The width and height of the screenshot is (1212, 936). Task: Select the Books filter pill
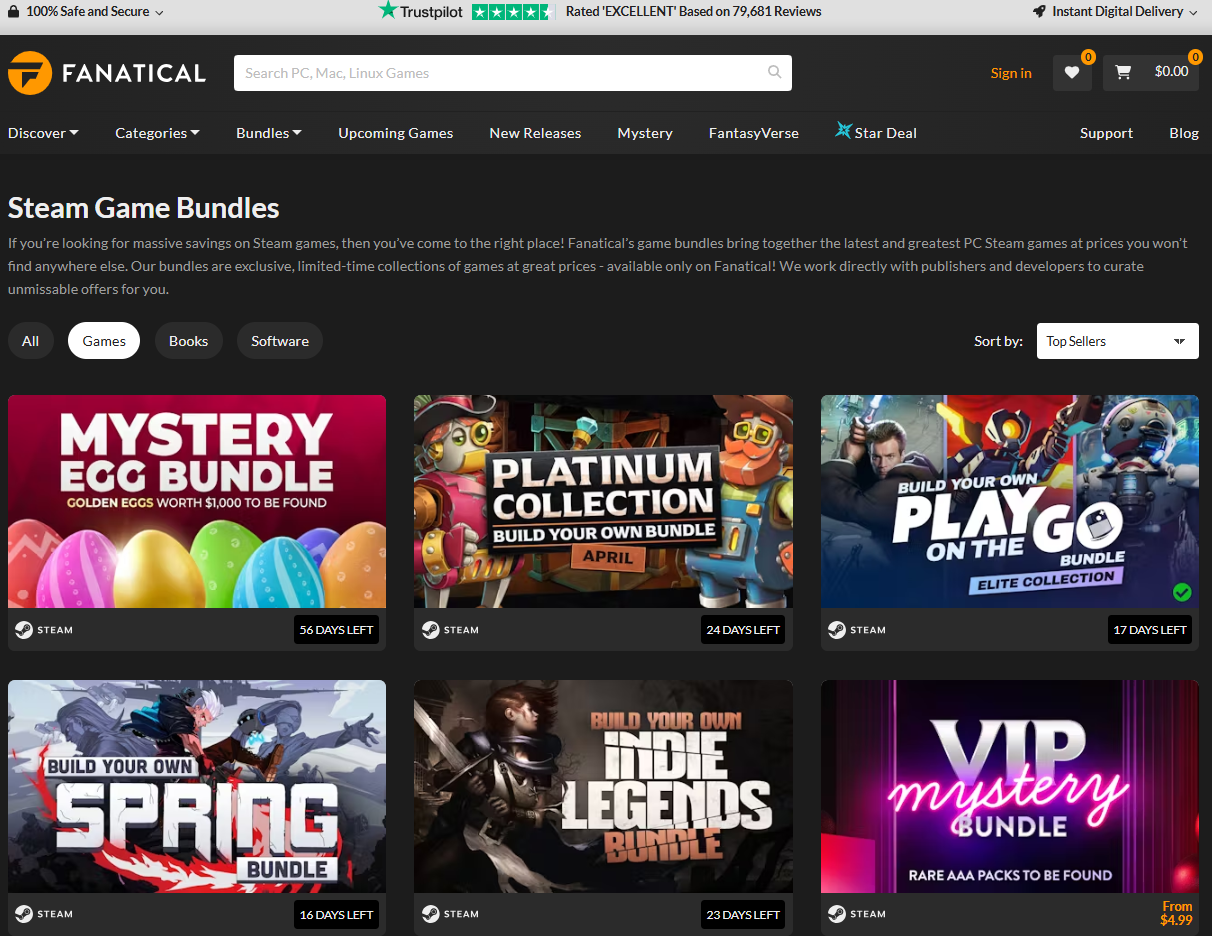click(188, 341)
